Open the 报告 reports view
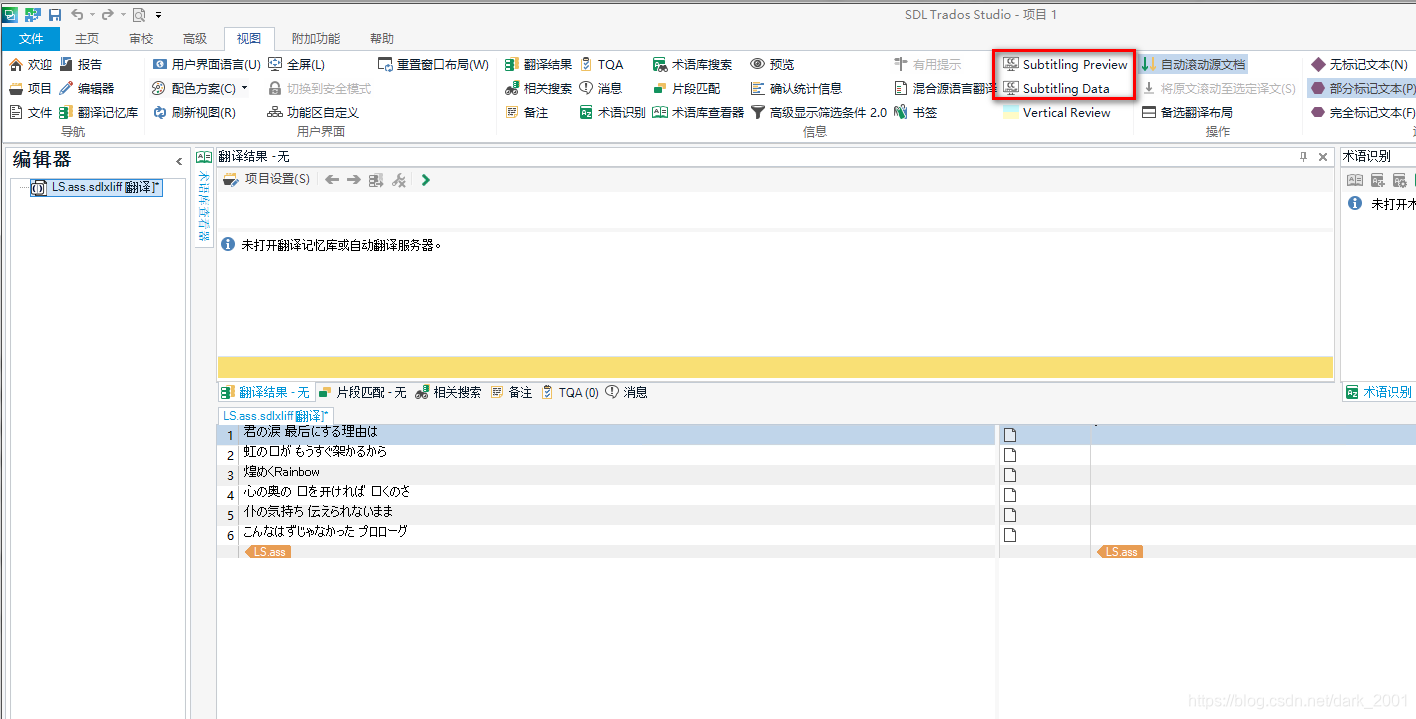This screenshot has height=719, width=1416. point(80,64)
